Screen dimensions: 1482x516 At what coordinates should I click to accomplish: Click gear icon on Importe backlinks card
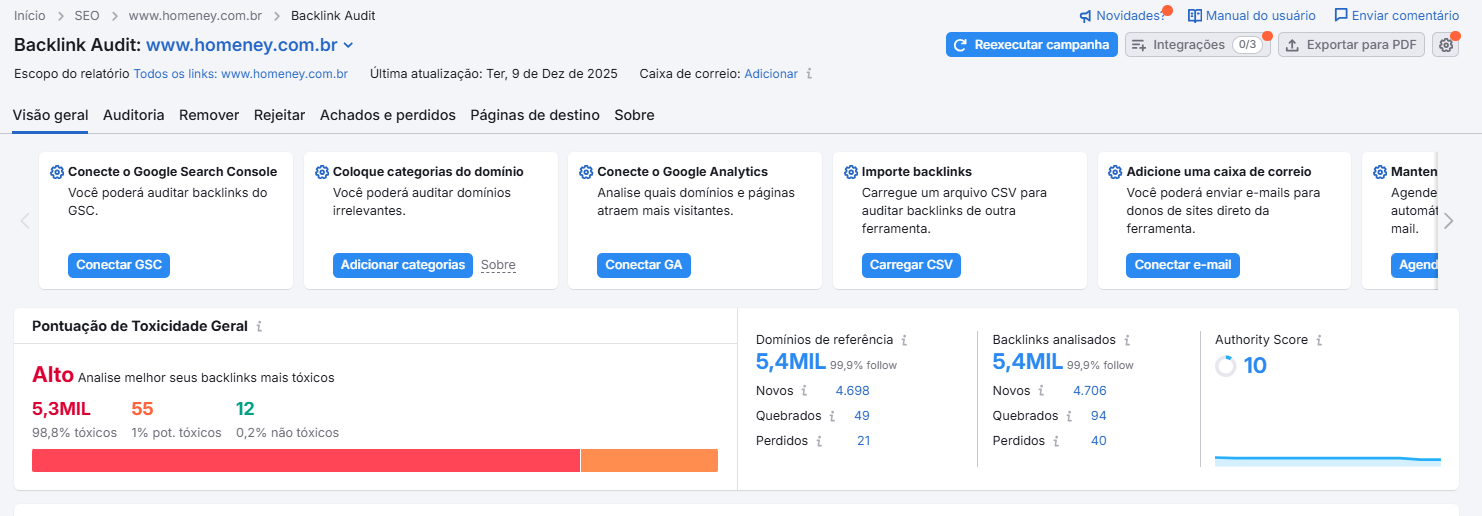point(851,172)
